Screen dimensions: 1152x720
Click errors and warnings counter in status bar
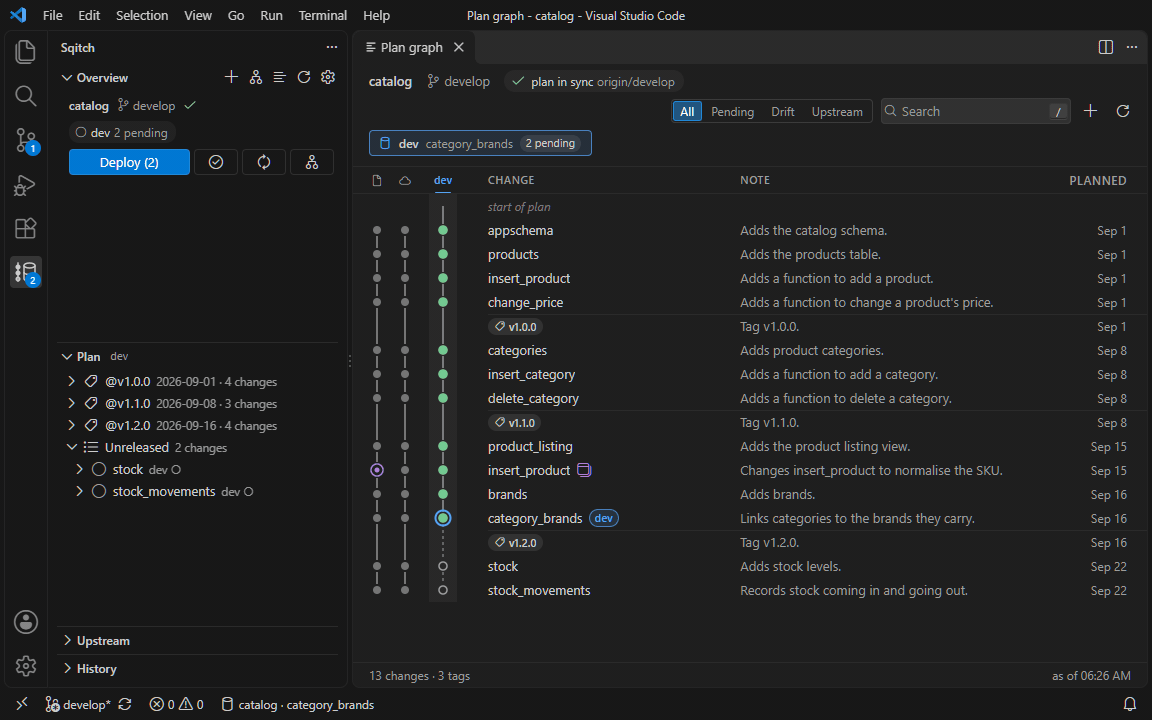click(x=176, y=705)
